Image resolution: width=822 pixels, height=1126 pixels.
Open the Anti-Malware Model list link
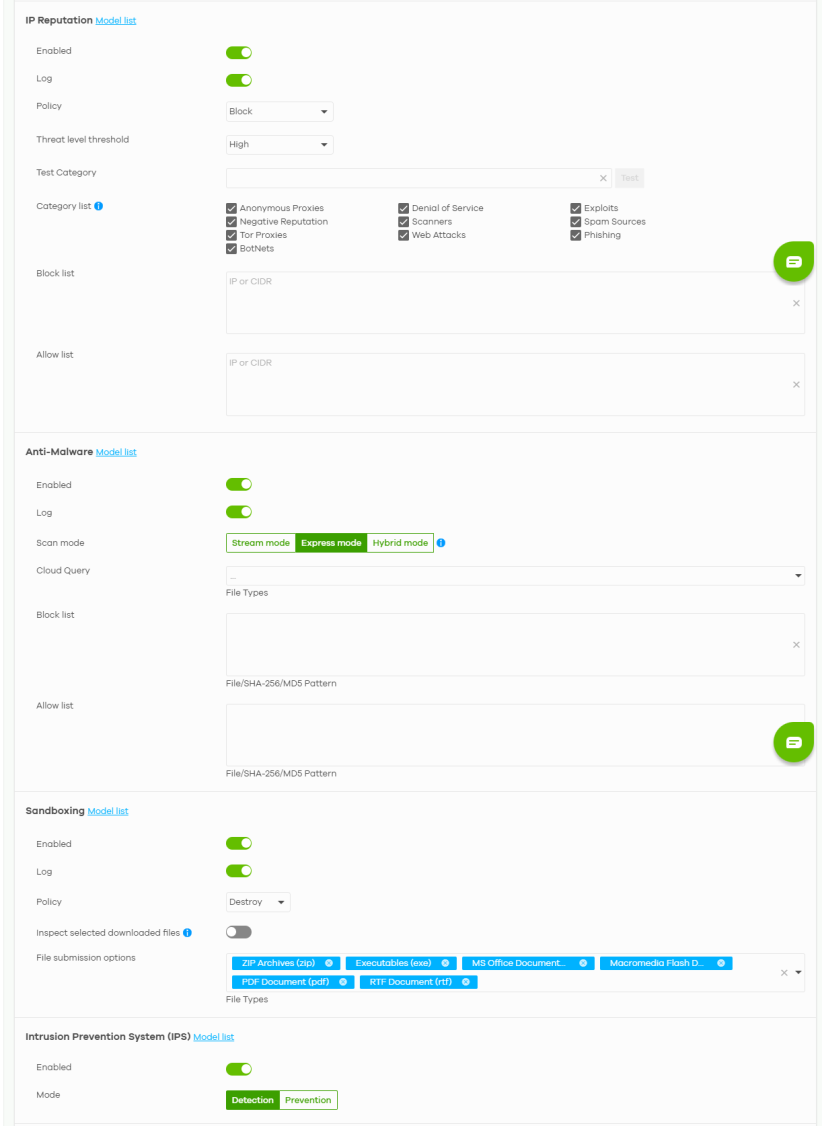coord(116,453)
